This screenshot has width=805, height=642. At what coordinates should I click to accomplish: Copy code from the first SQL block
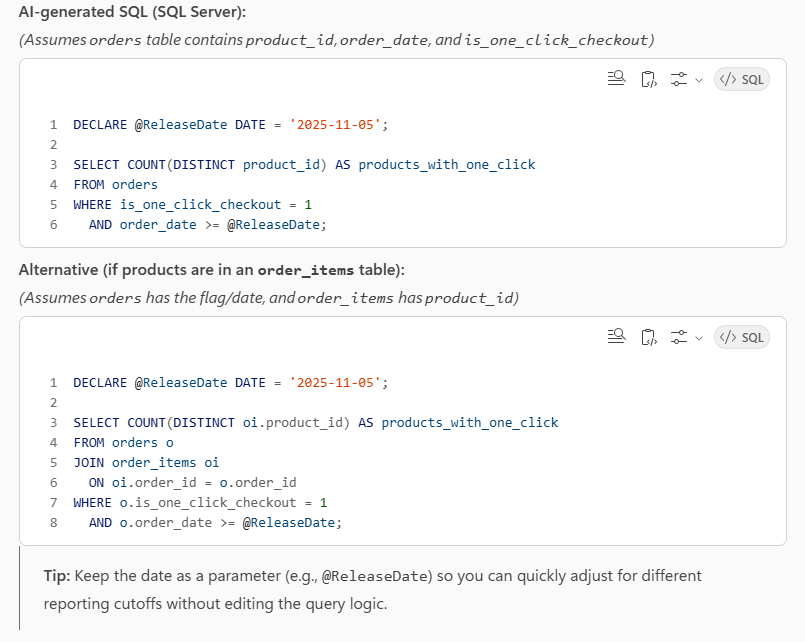(x=648, y=79)
